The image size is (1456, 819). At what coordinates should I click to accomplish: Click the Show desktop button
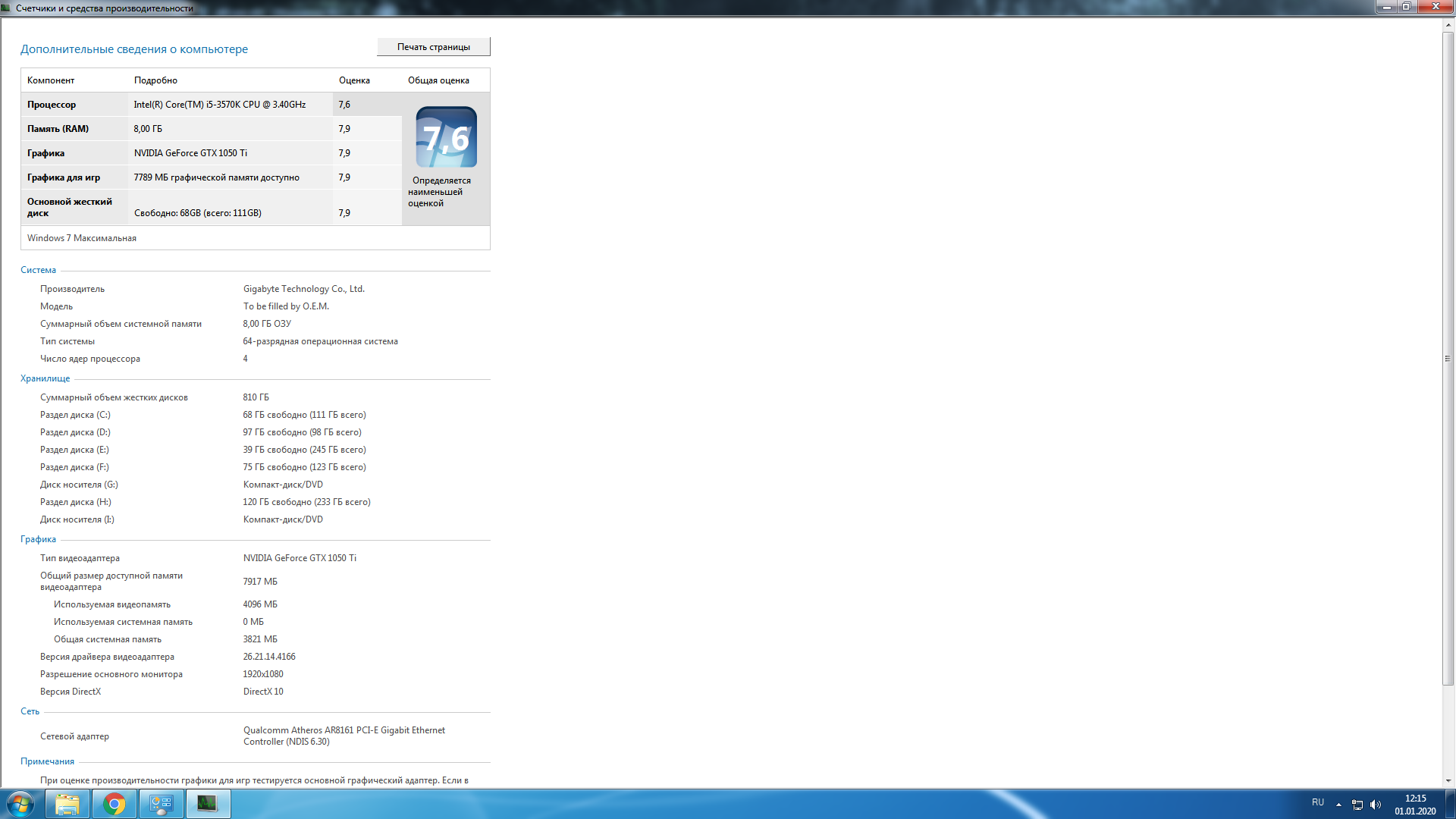[x=1451, y=804]
